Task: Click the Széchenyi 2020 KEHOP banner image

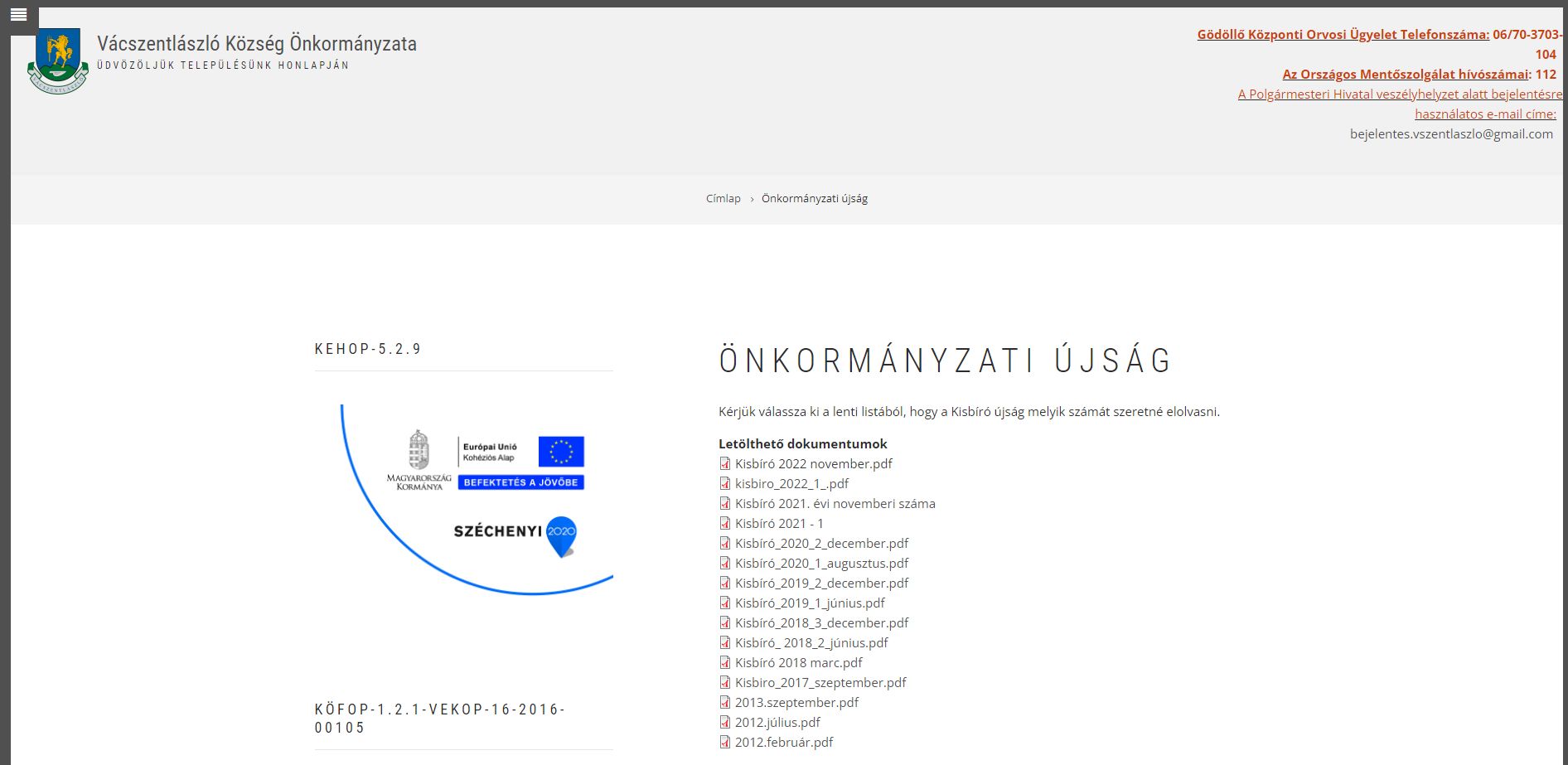Action: (477, 500)
